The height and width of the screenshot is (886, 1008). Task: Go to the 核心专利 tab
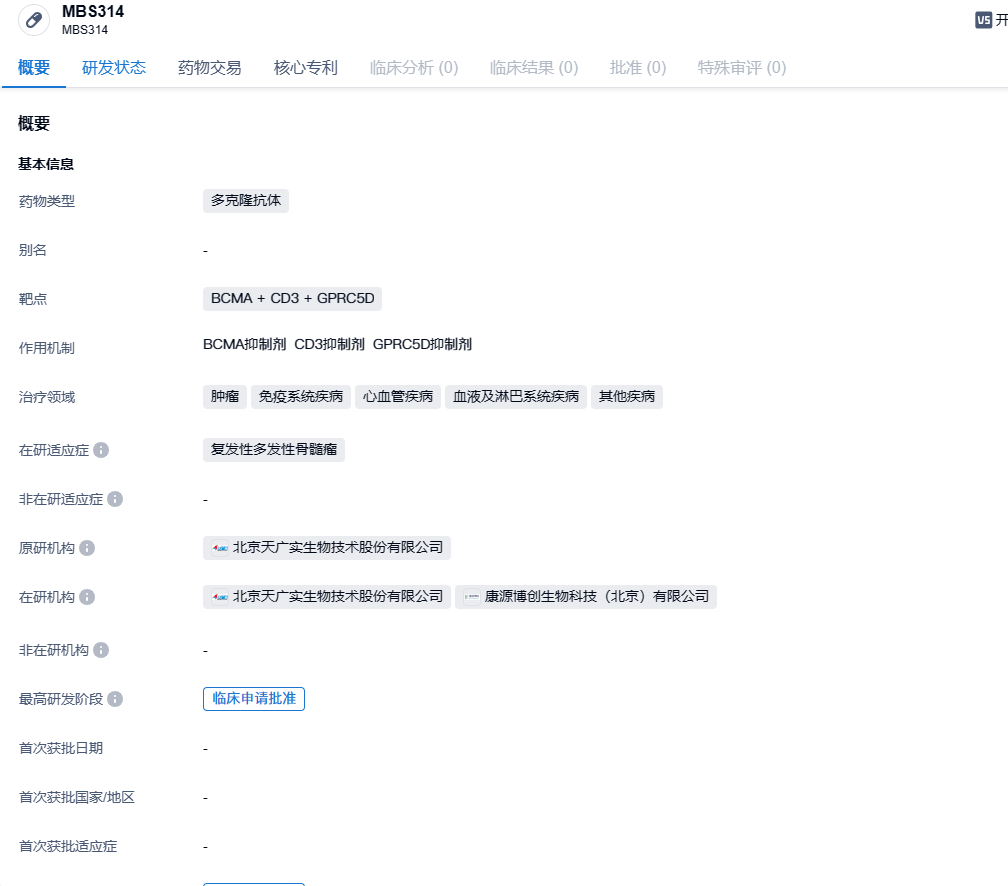[306, 68]
